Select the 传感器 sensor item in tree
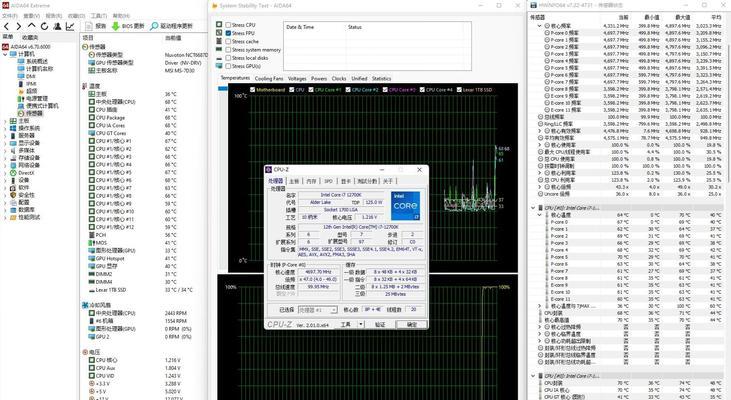Screen dimensions: 731x400 (30, 113)
